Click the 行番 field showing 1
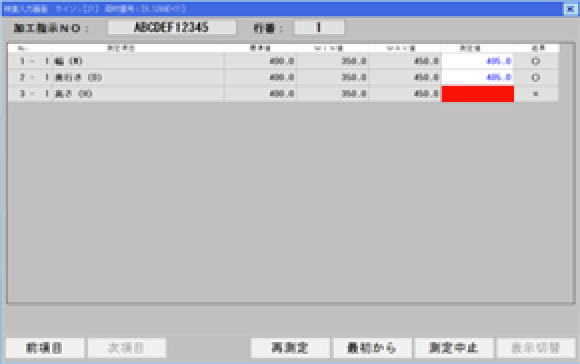 (x=318, y=27)
